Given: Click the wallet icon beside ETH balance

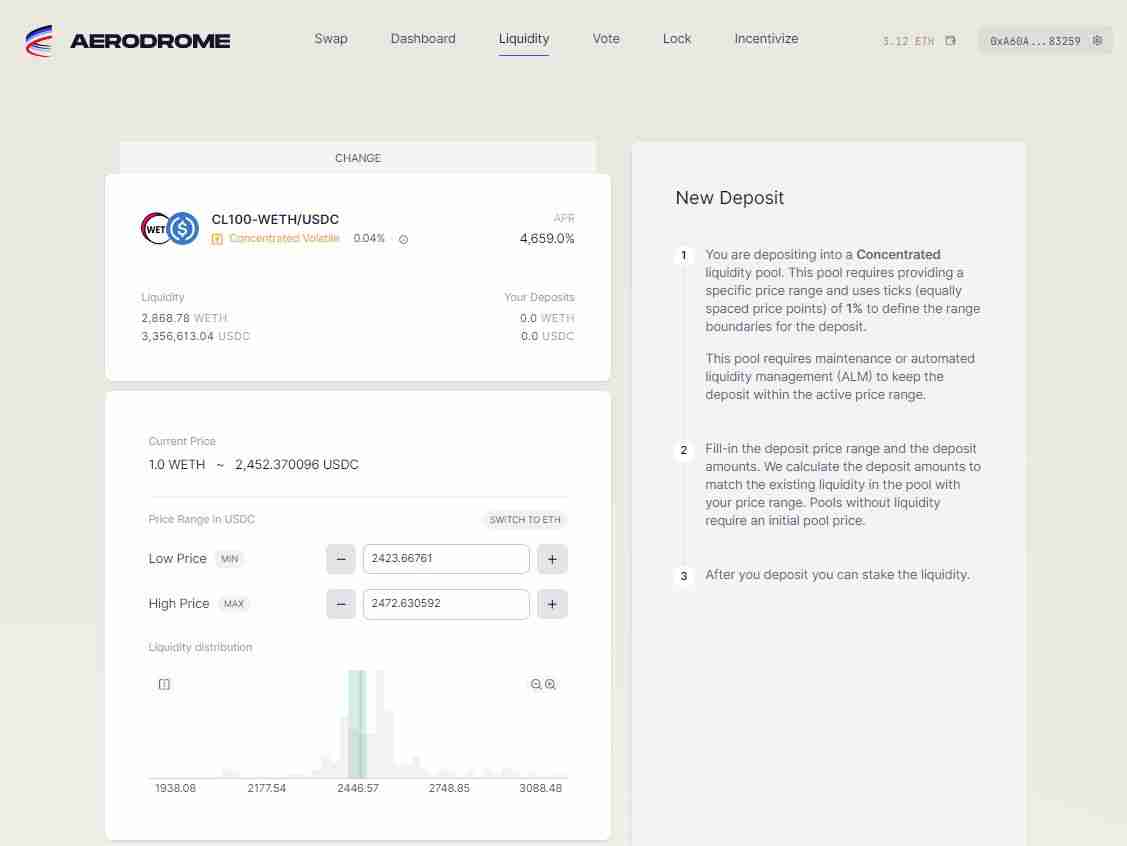Looking at the screenshot, I should 950,41.
